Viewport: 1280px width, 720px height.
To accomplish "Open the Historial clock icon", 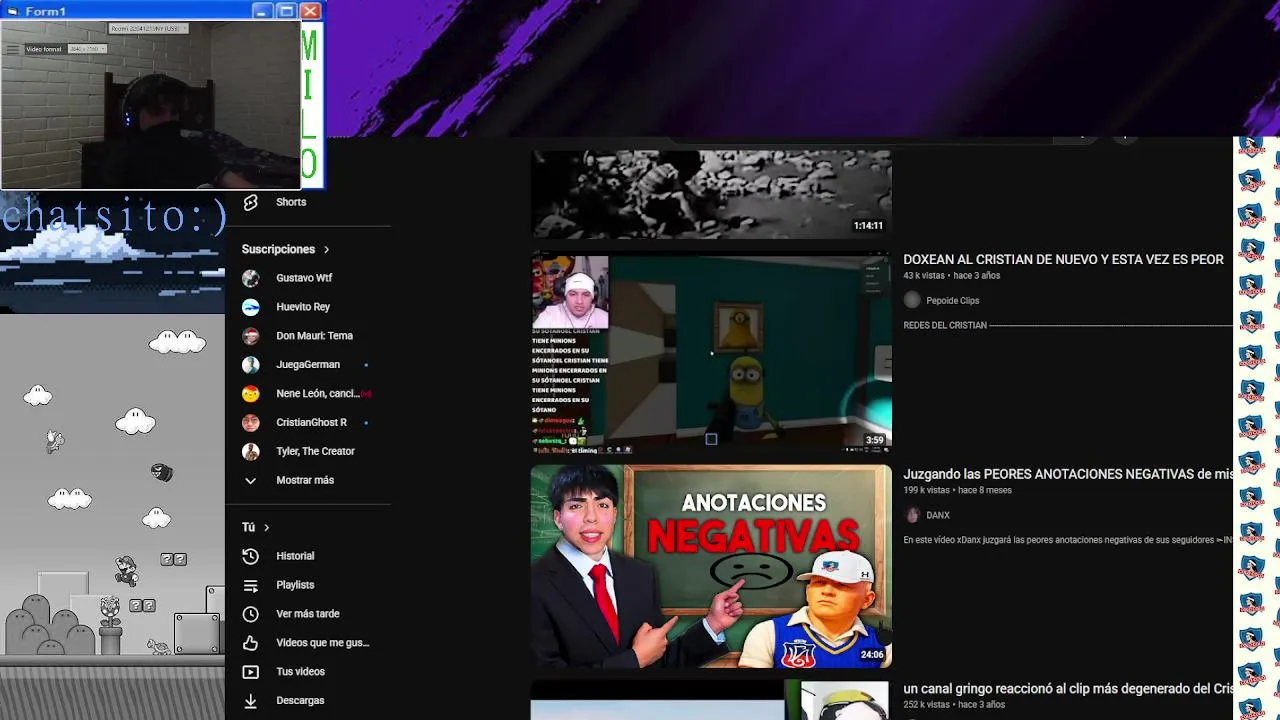I will (x=251, y=556).
